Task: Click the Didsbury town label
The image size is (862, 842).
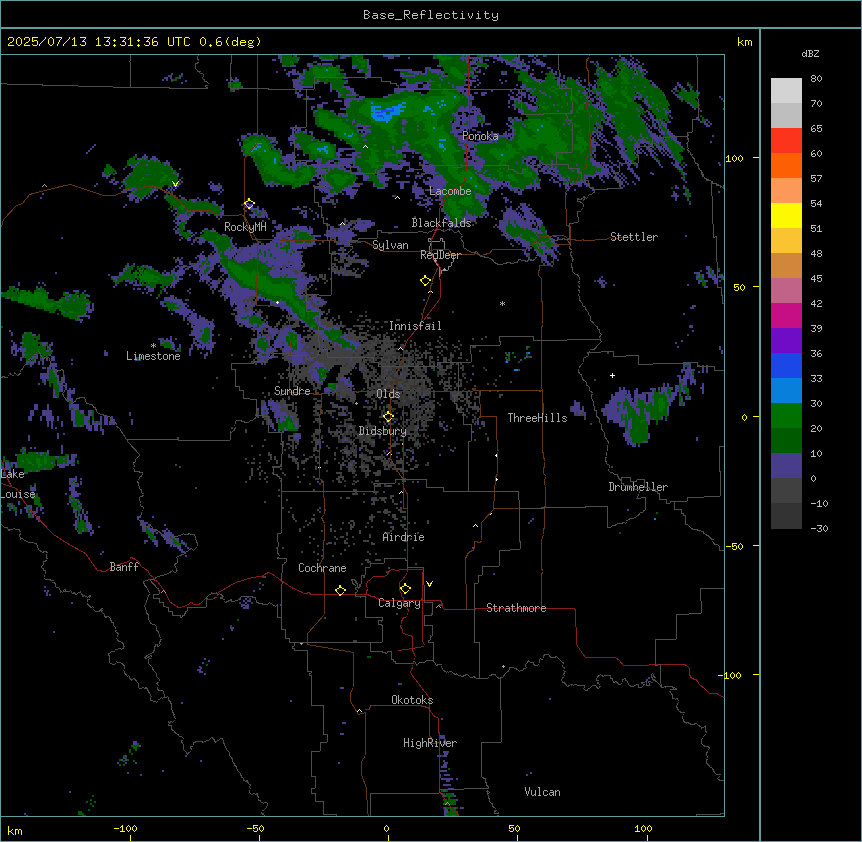Action: click(x=383, y=431)
